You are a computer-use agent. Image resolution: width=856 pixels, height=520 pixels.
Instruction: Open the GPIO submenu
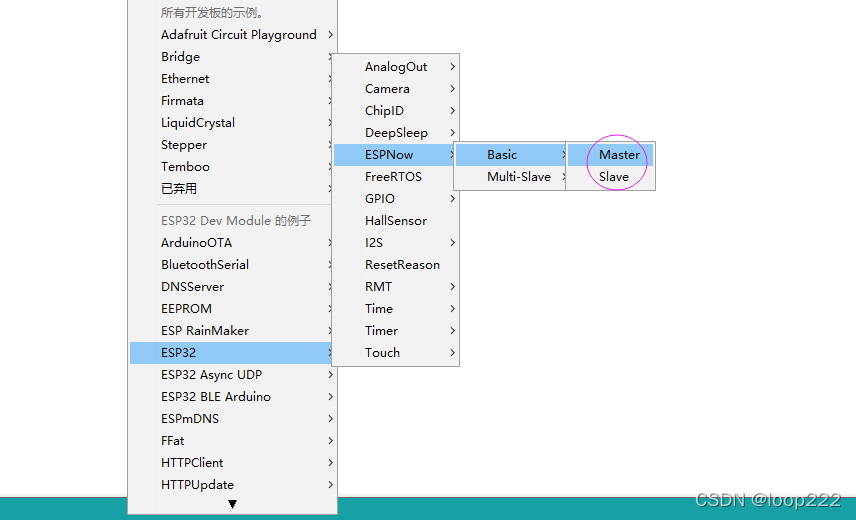(395, 199)
